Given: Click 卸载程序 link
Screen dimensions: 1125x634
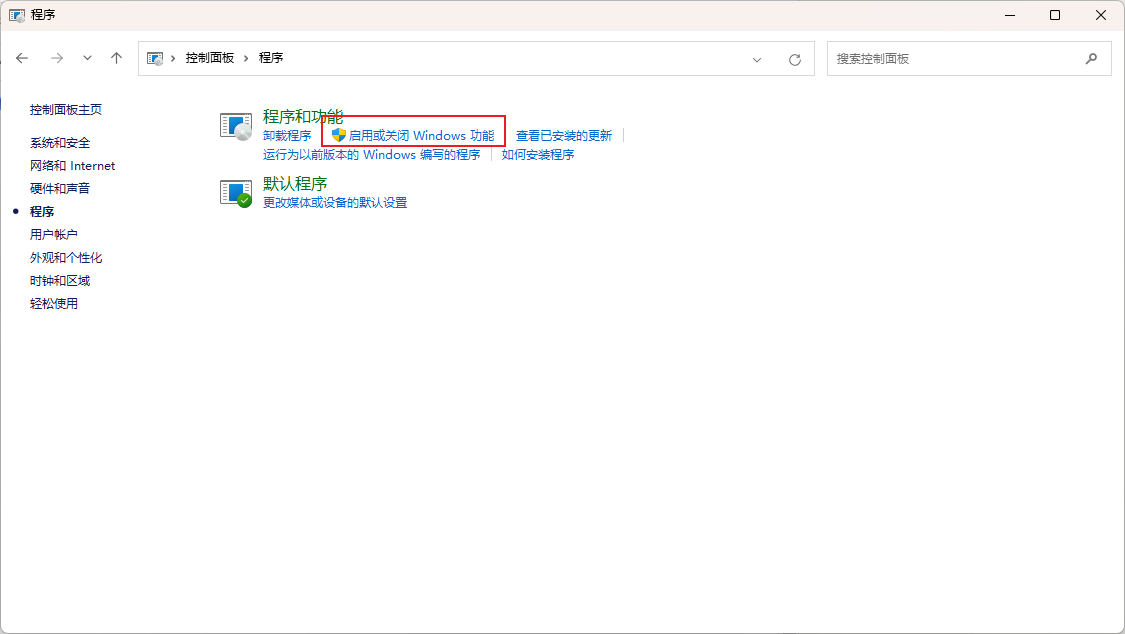Looking at the screenshot, I should click(x=287, y=136).
